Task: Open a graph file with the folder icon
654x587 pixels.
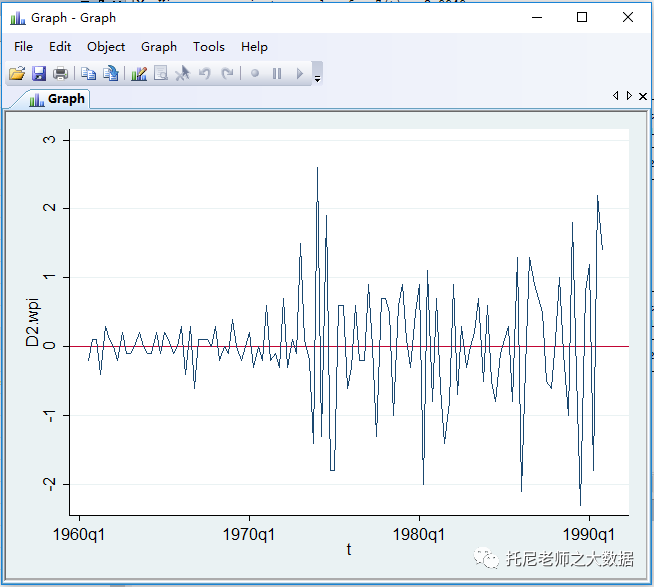Action: click(17, 73)
